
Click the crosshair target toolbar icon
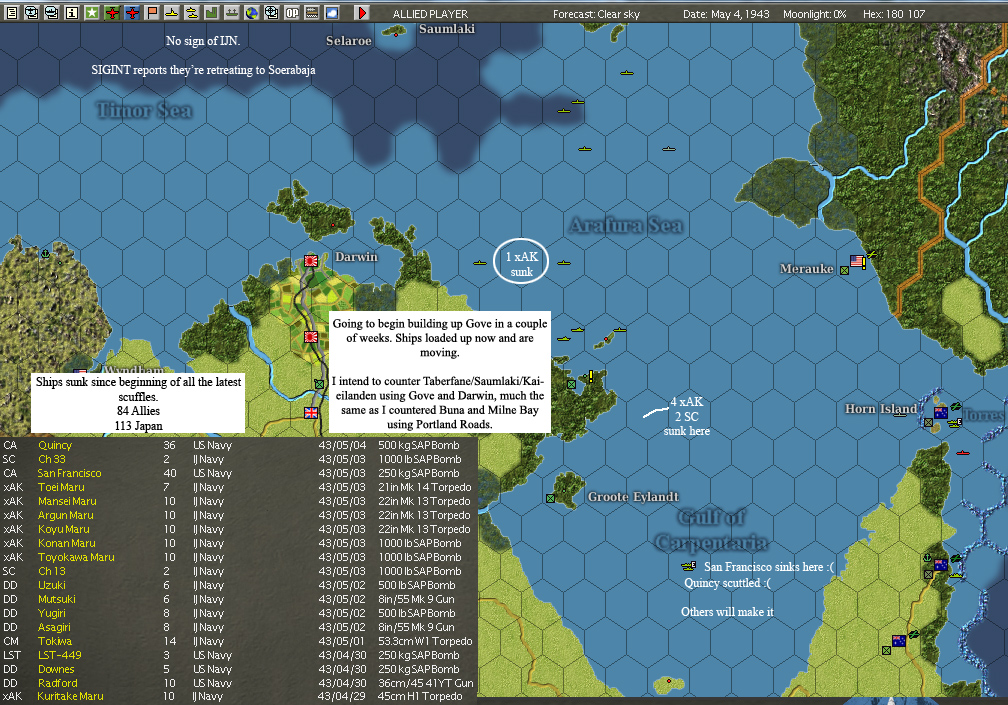[x=271, y=12]
